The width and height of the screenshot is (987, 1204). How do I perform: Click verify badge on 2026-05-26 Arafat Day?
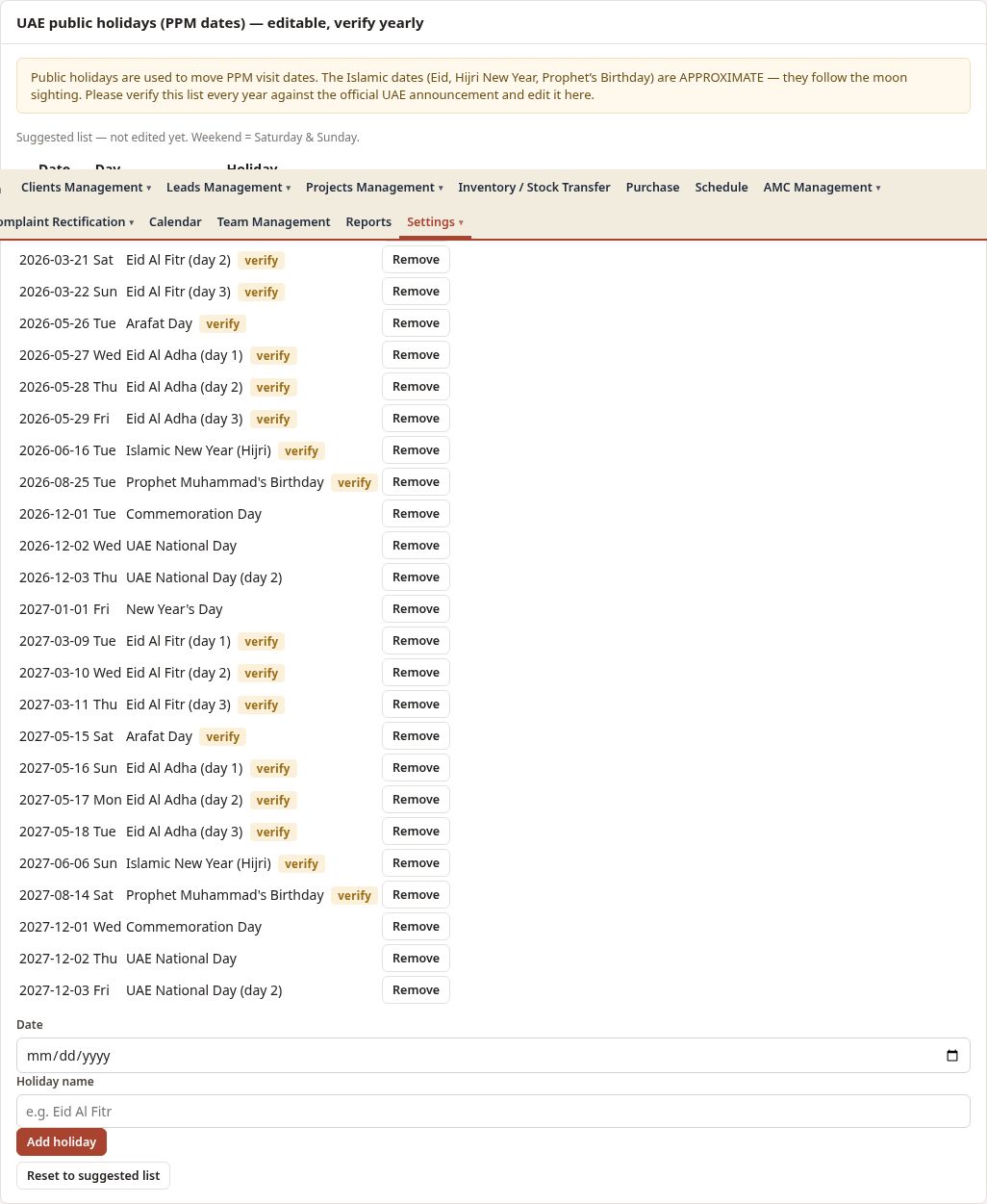pyautogui.click(x=222, y=324)
